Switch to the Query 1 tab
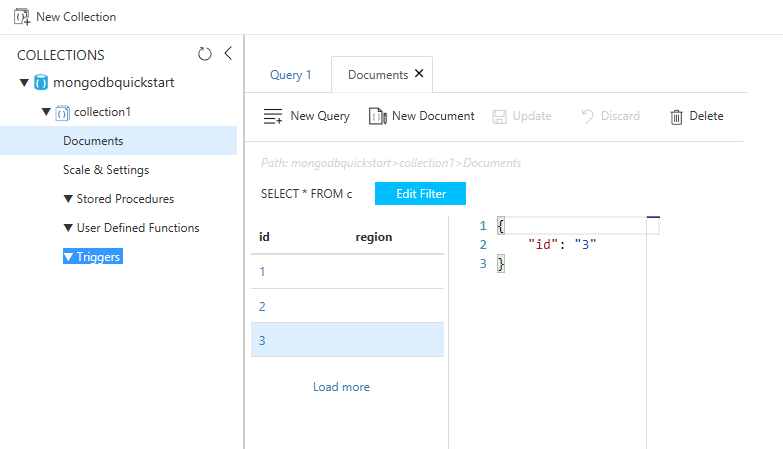The height and width of the screenshot is (449, 783). [291, 75]
